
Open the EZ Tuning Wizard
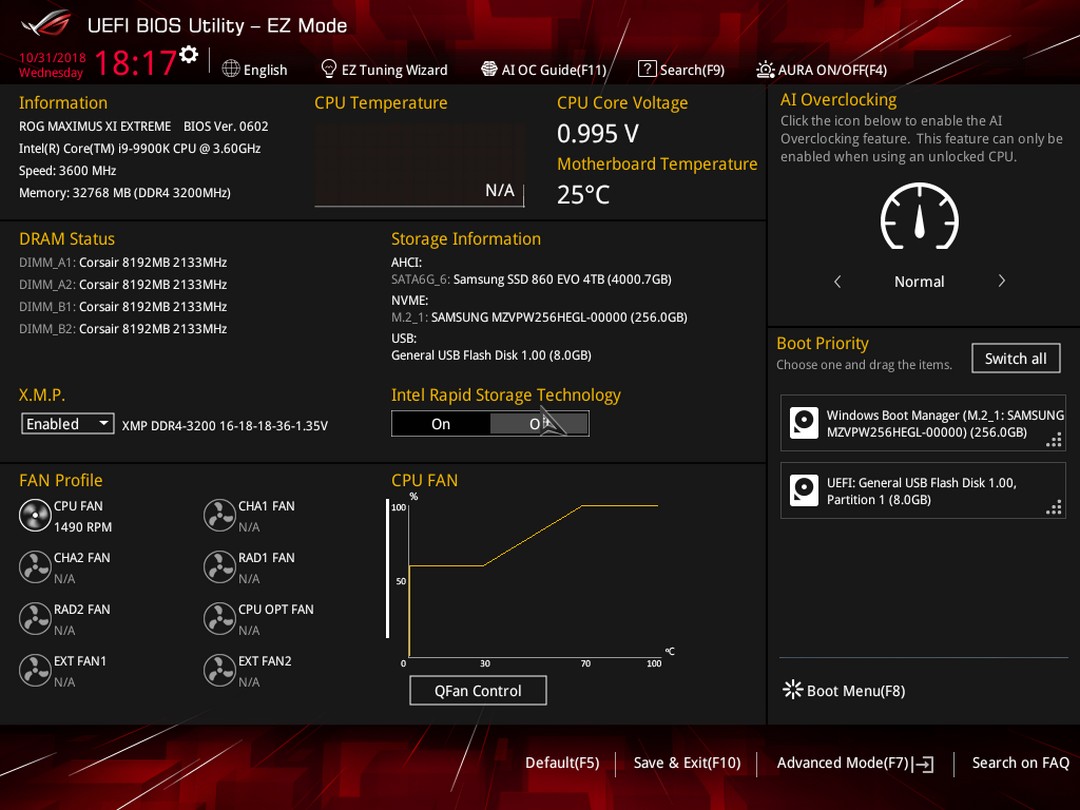tap(384, 70)
